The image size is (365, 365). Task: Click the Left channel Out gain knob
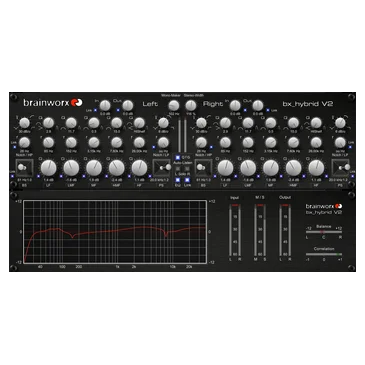pos(128,106)
